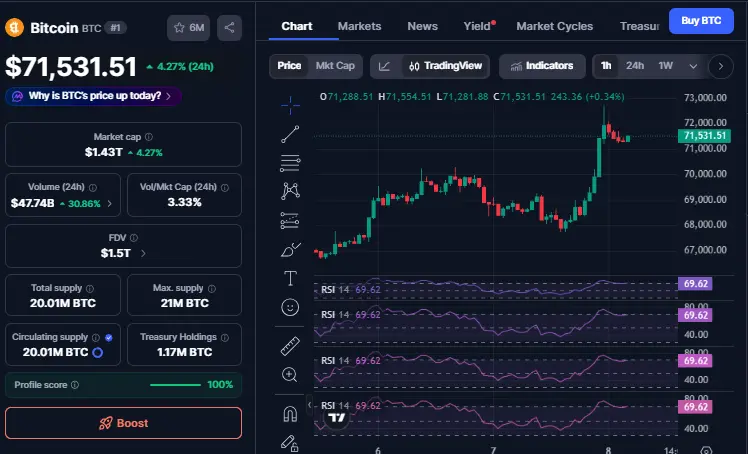This screenshot has height=454, width=748.
Task: Click the lock drawings pencil icon
Action: pyautogui.click(x=290, y=443)
